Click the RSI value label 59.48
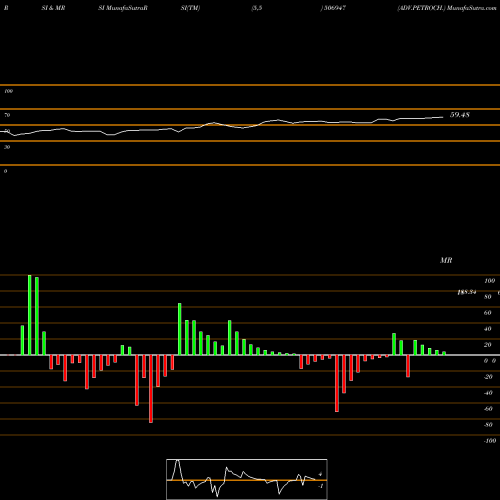The image size is (500, 500). click(460, 115)
